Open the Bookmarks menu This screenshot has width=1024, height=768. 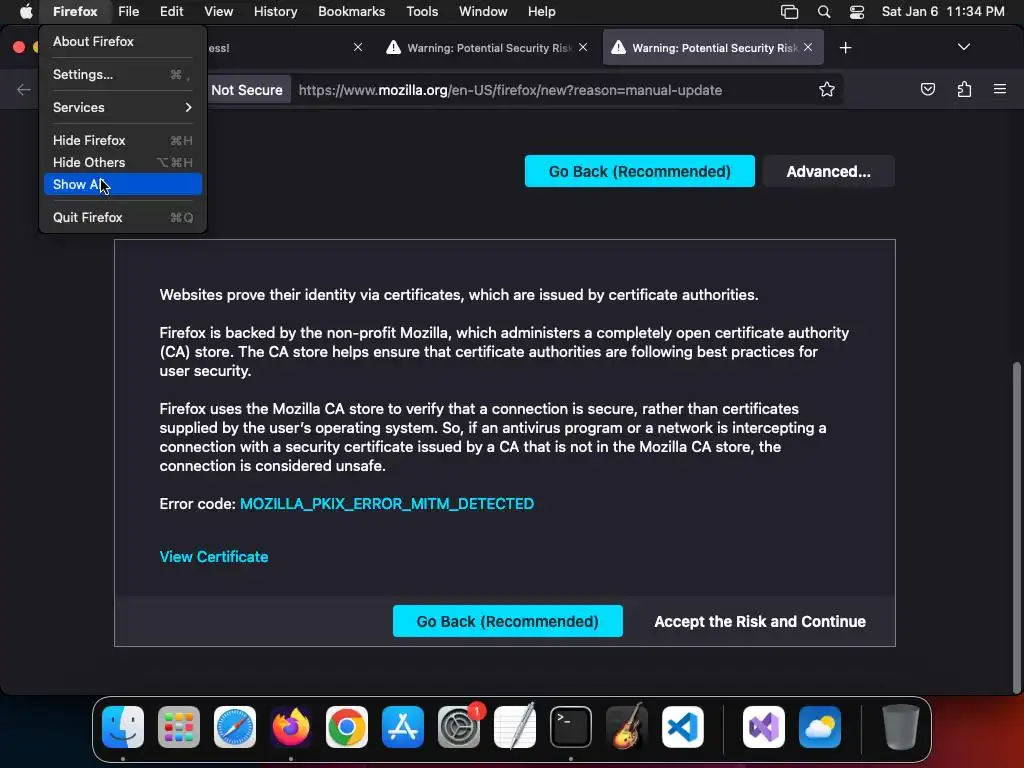(351, 11)
